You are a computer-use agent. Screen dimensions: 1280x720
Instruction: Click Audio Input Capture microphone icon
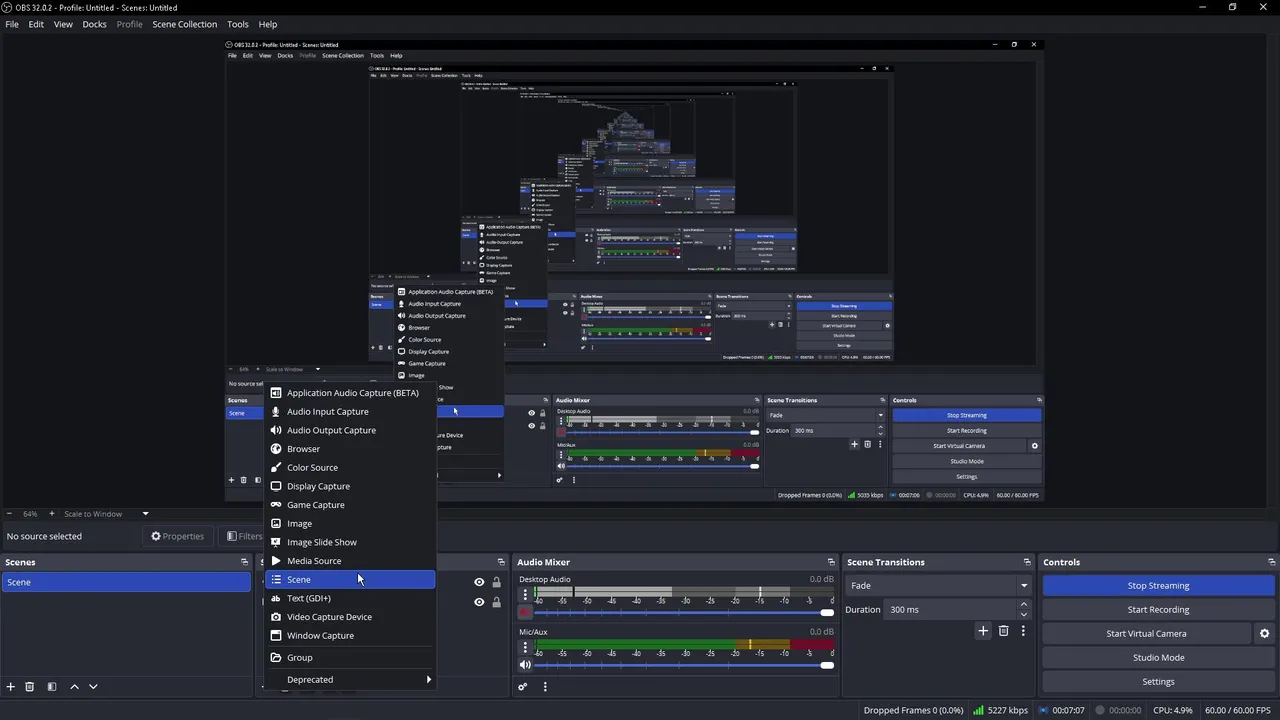(276, 412)
